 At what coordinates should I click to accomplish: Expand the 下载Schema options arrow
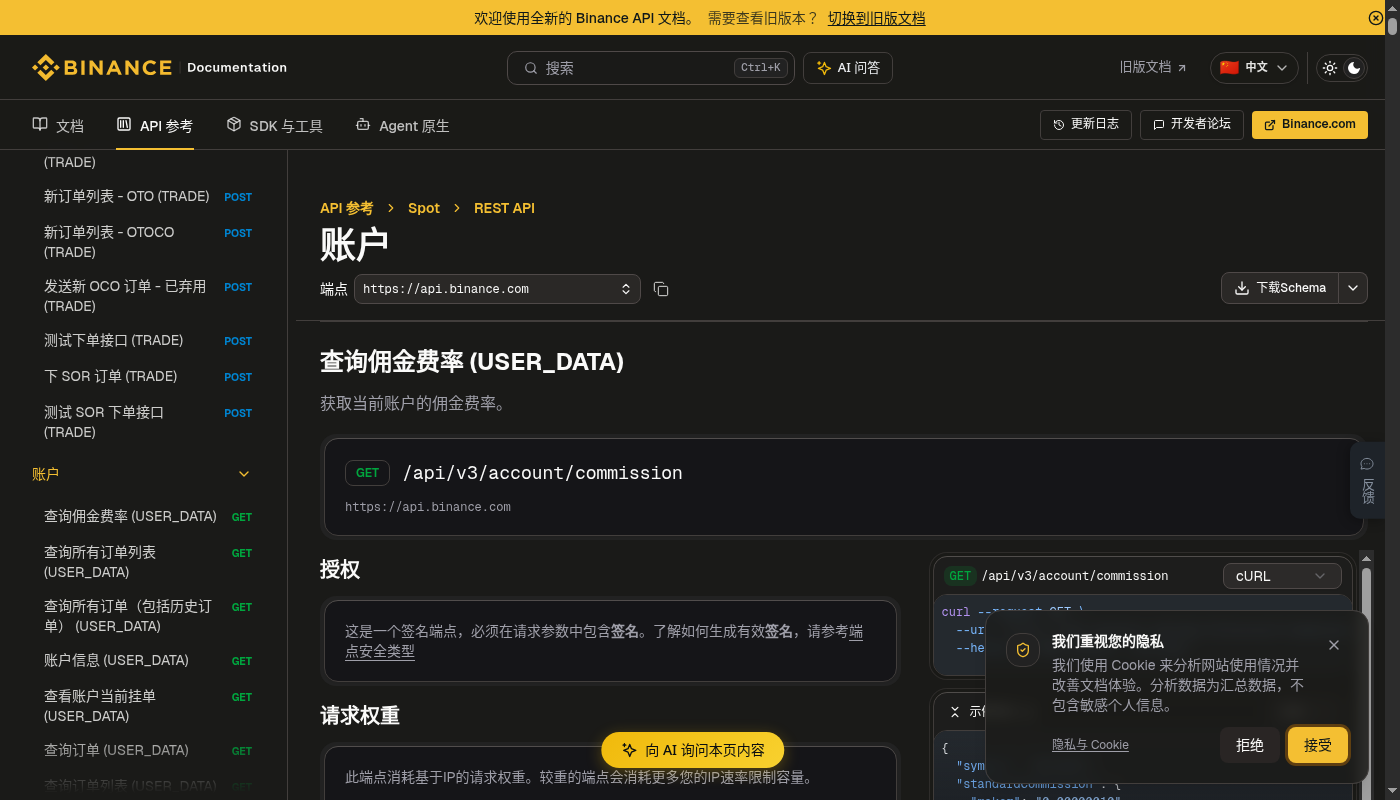tap(1353, 288)
